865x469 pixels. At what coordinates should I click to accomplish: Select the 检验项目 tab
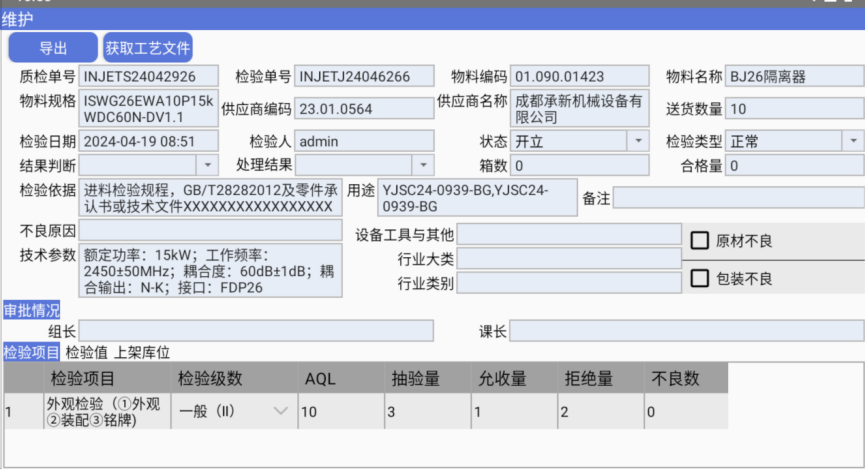click(31, 352)
